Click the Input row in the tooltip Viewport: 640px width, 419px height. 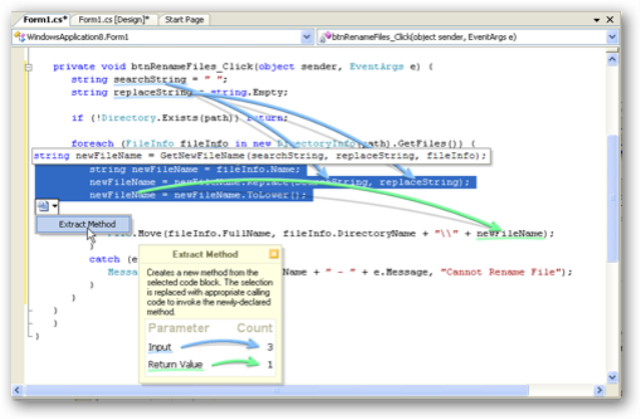point(162,346)
